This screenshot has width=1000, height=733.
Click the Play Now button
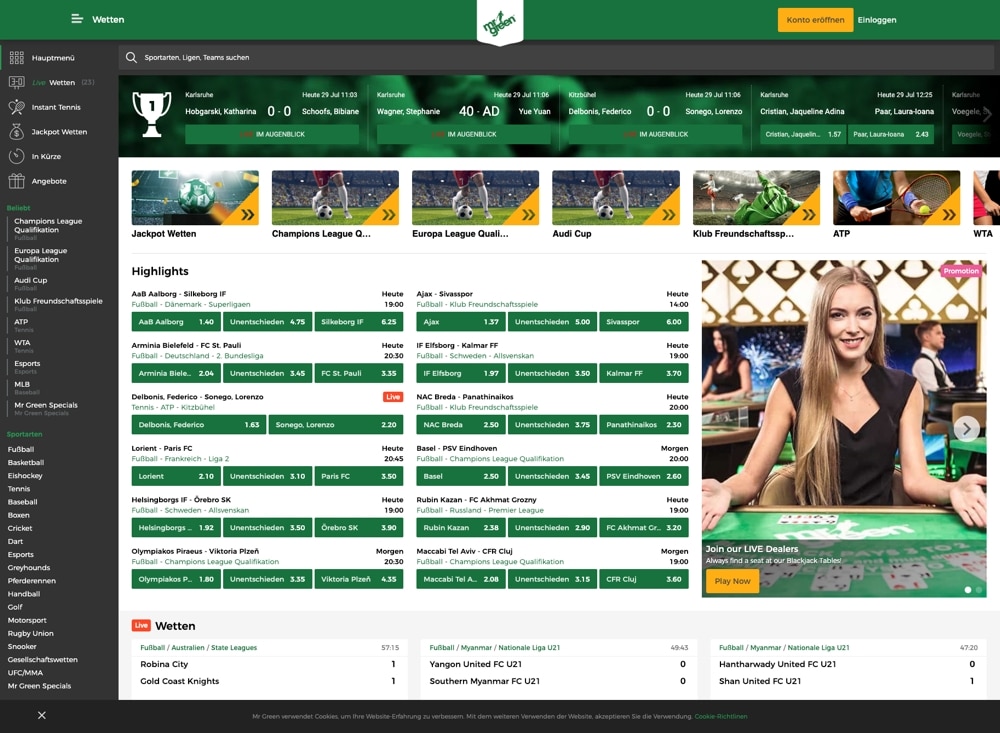point(732,581)
